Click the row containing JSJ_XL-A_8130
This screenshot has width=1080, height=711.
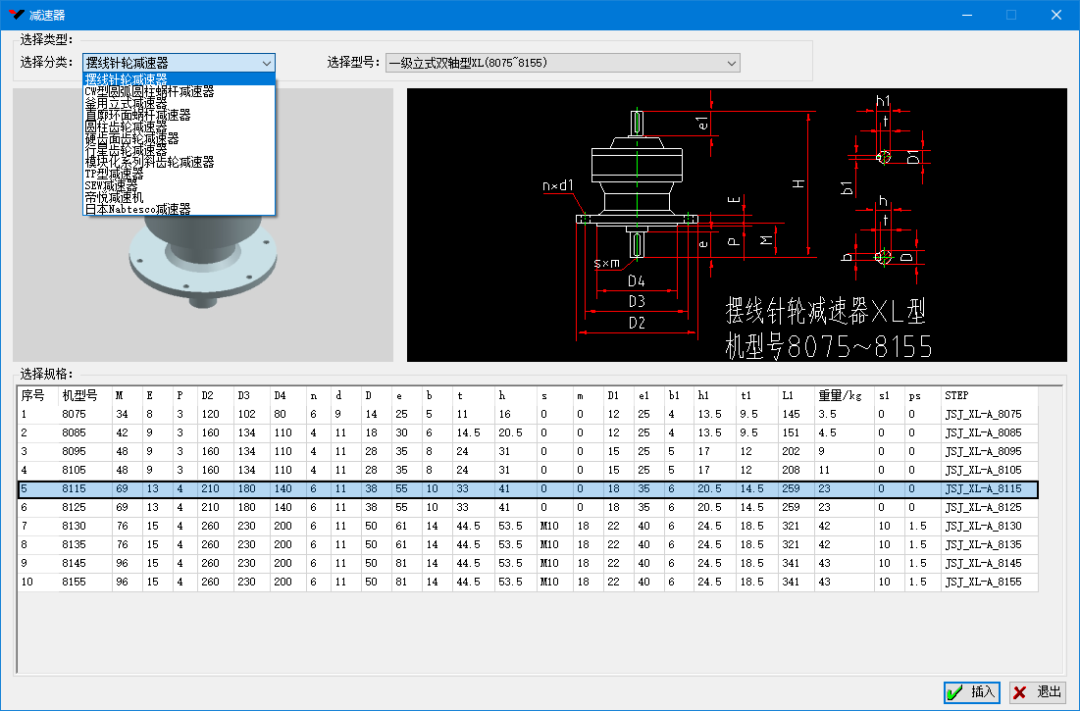[x=983, y=526]
